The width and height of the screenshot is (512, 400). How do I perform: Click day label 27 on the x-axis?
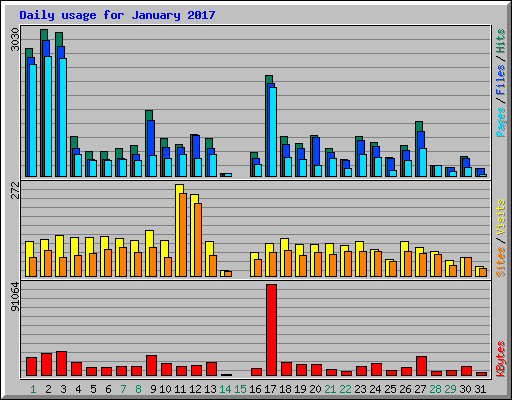(x=420, y=389)
